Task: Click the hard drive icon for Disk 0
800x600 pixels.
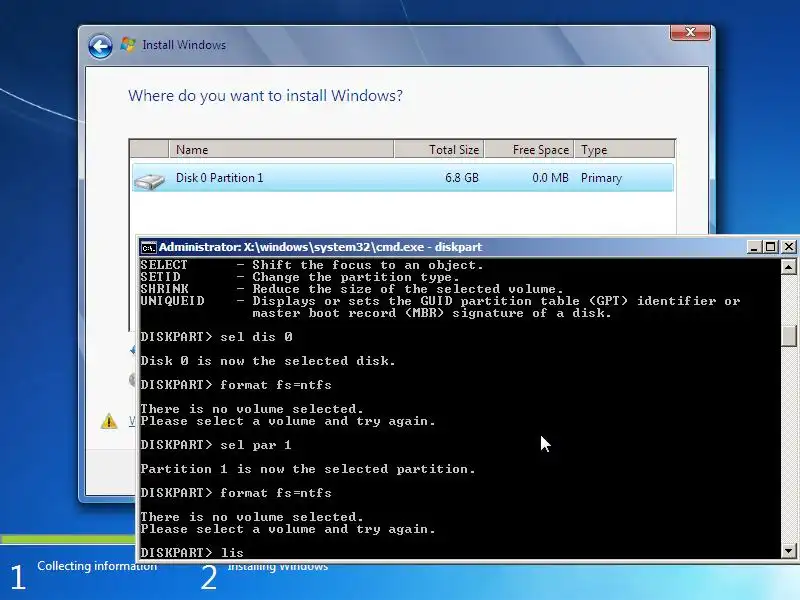Action: point(149,180)
